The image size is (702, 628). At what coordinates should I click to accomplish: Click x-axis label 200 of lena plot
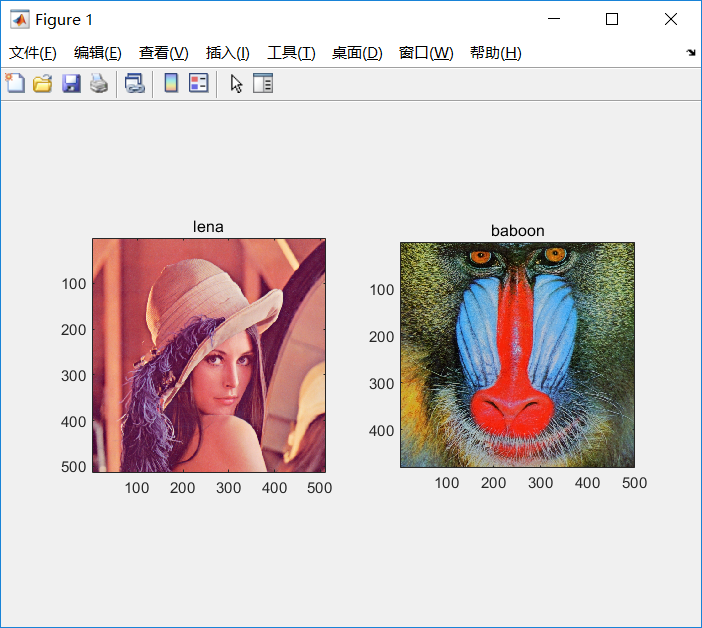coord(182,487)
